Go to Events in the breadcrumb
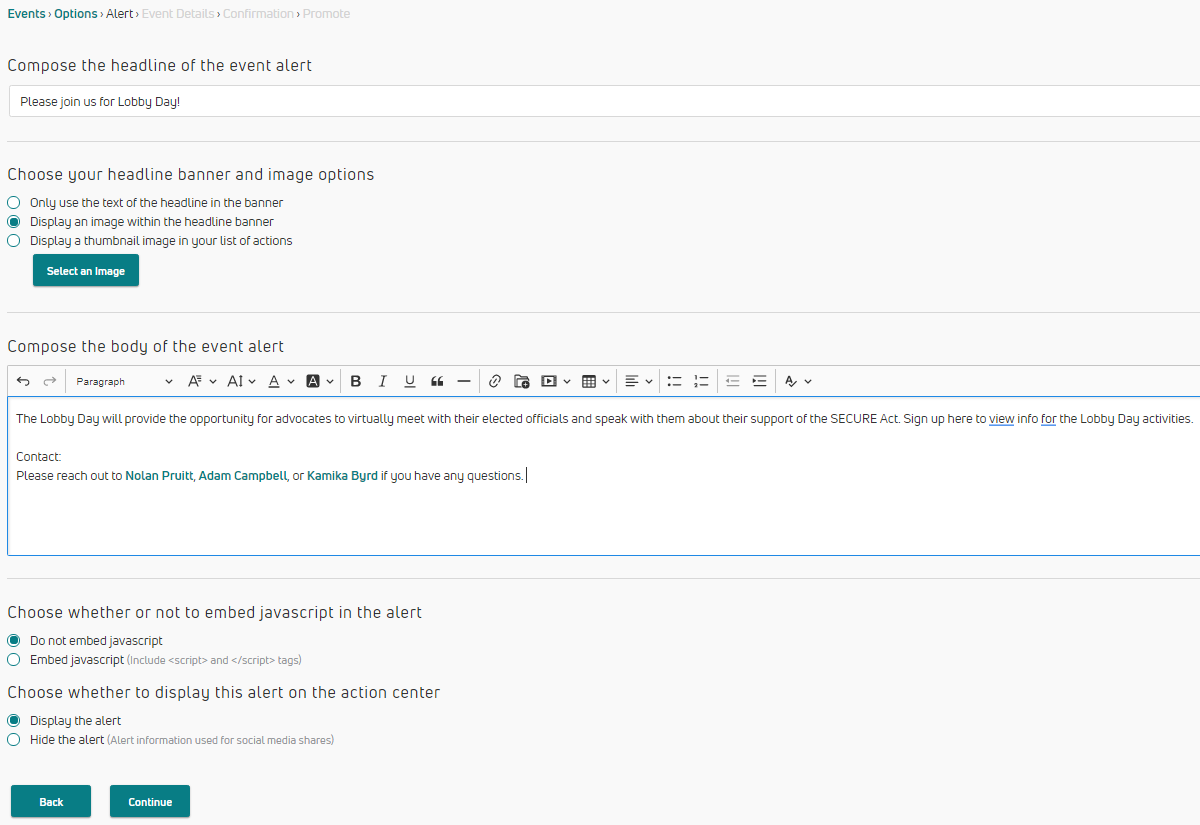 click(x=26, y=14)
